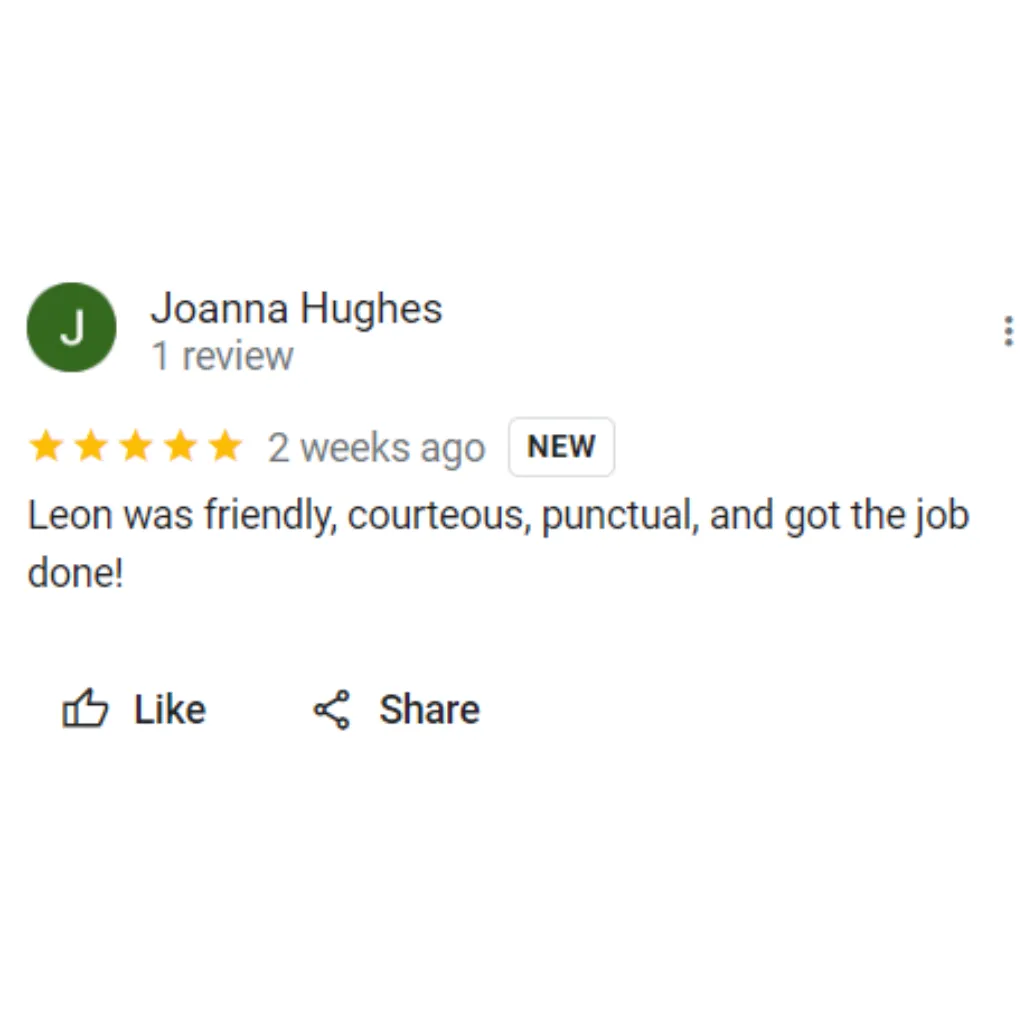Select the third yellow rating star
Screen dimensions: 1024x1024
click(x=135, y=446)
